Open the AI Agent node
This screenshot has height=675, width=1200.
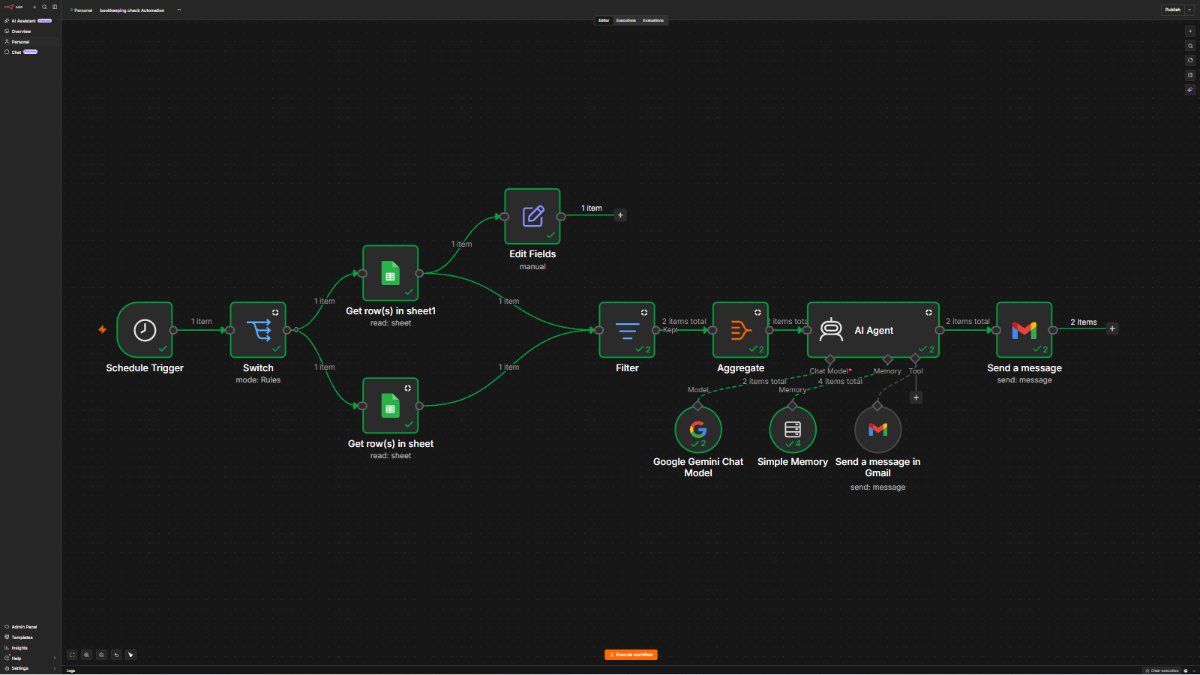coord(873,330)
